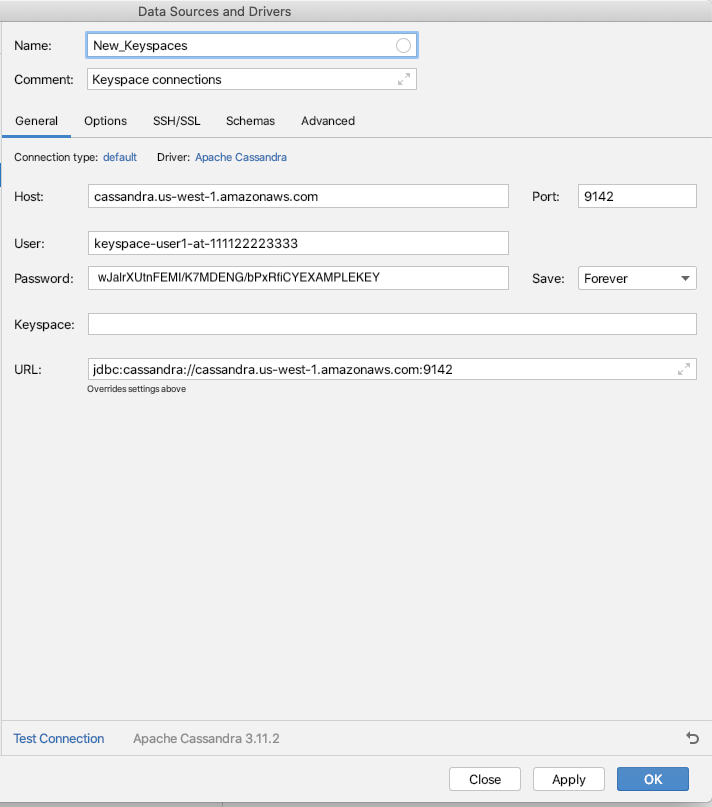
Task: Select the General tab
Action: 36,121
